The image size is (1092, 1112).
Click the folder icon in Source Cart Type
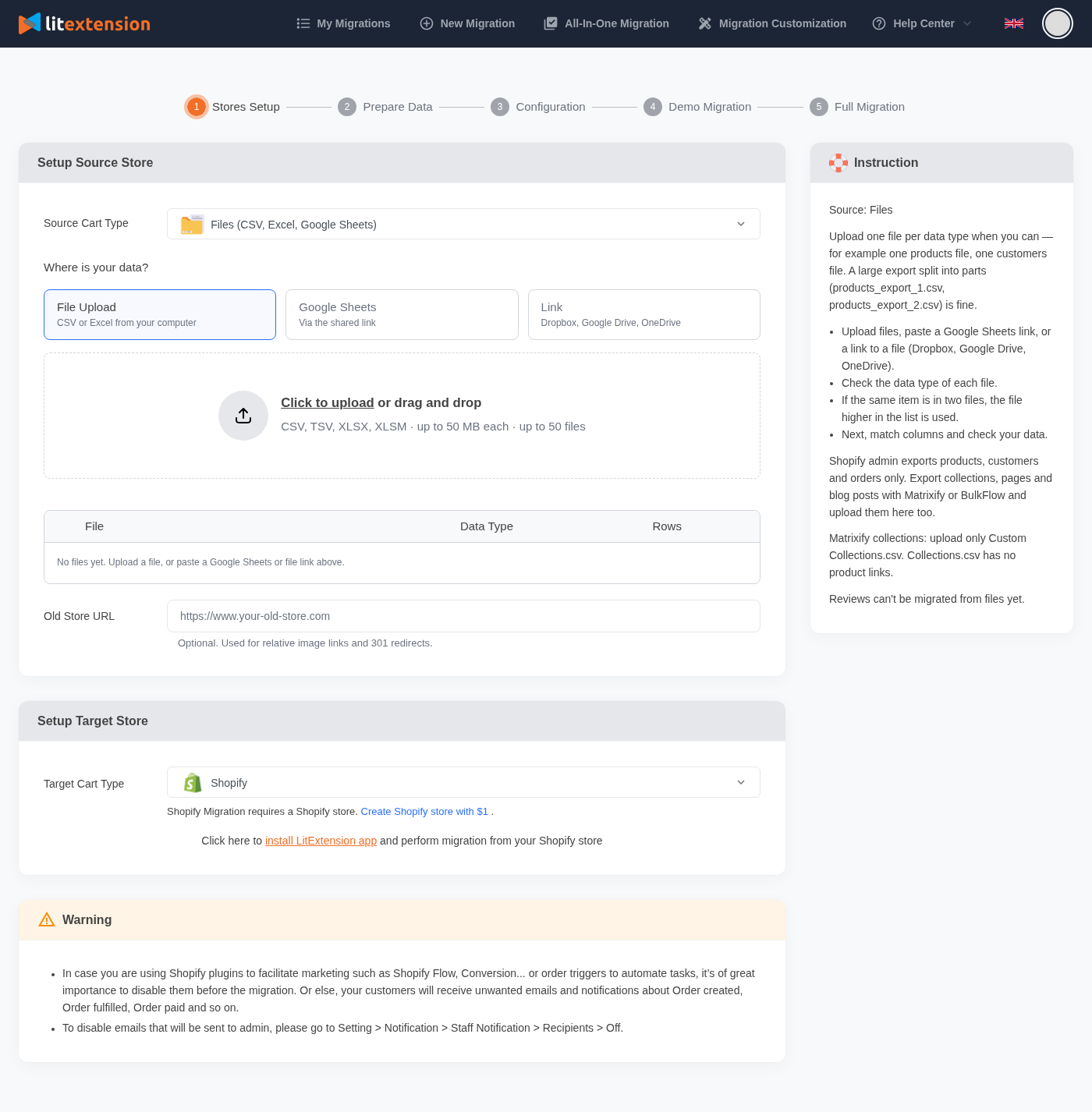point(192,225)
